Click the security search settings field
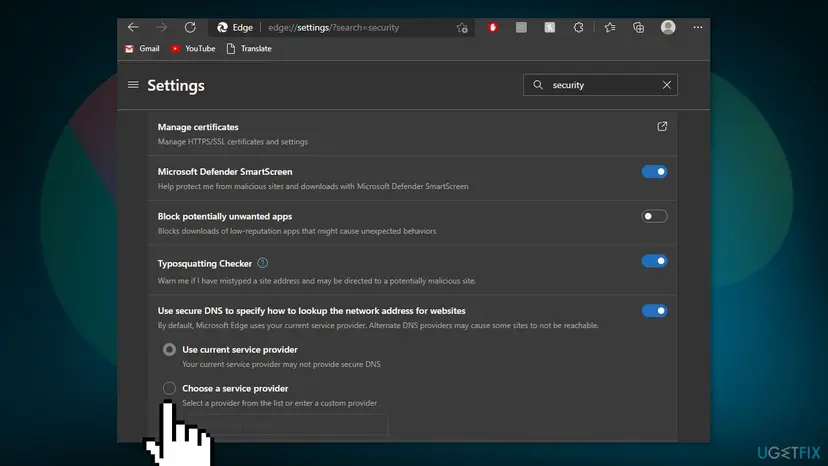The image size is (828, 466). [x=600, y=85]
